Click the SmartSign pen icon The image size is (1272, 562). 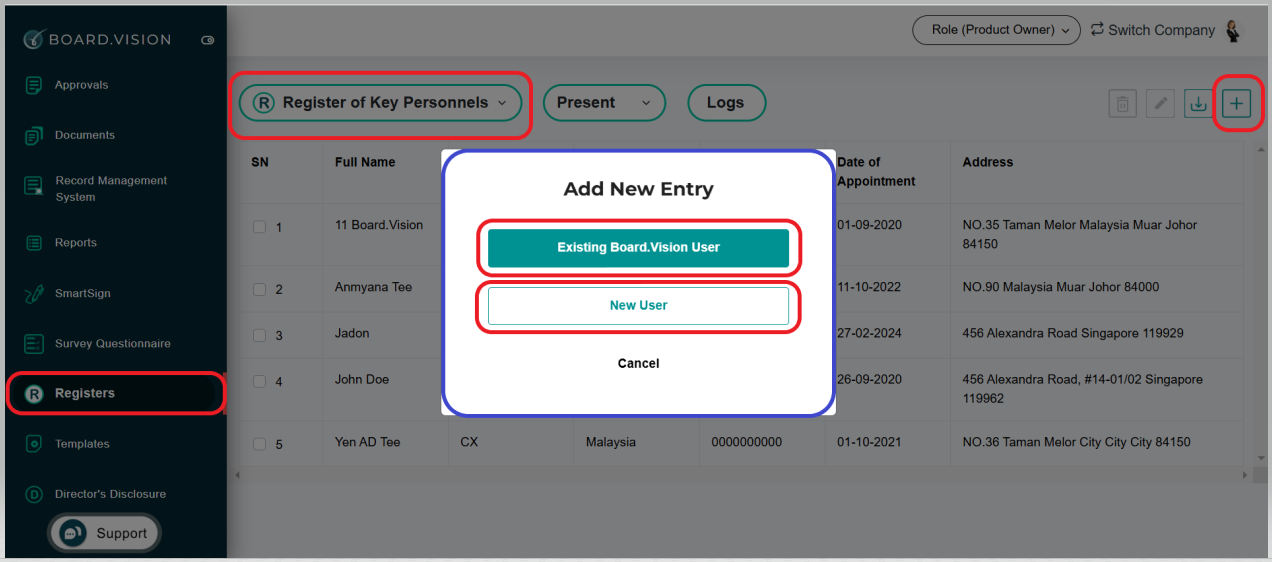34,294
